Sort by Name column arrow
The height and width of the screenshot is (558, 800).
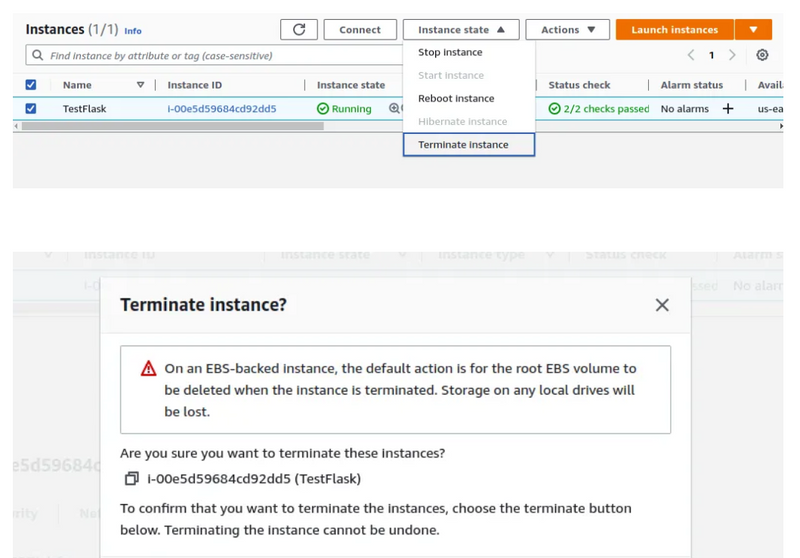(140, 85)
